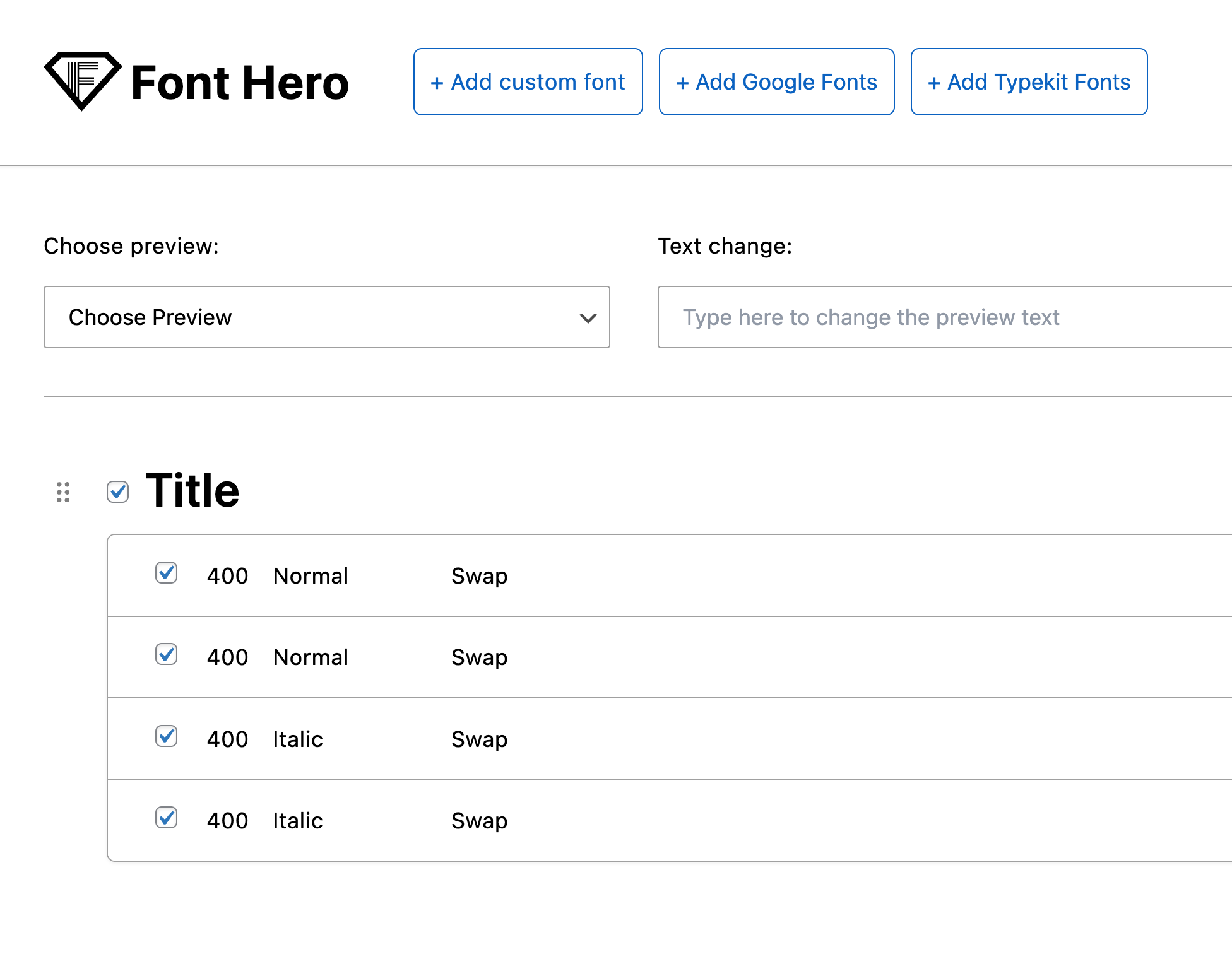This screenshot has width=1232, height=959.
Task: Open the Choose Preview dropdown
Action: pyautogui.click(x=326, y=317)
